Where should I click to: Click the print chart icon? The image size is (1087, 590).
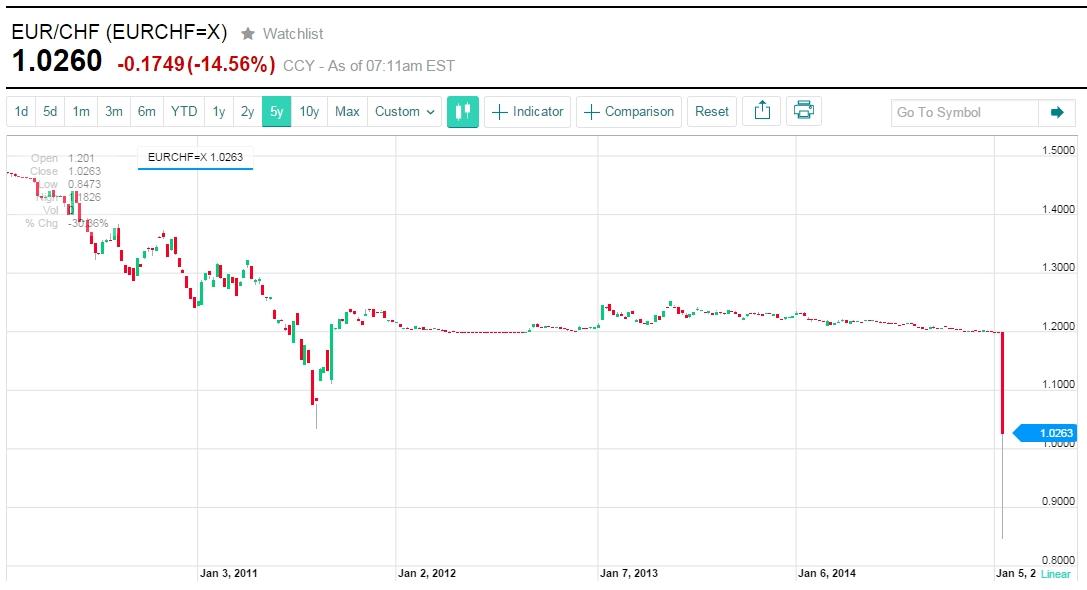point(803,112)
